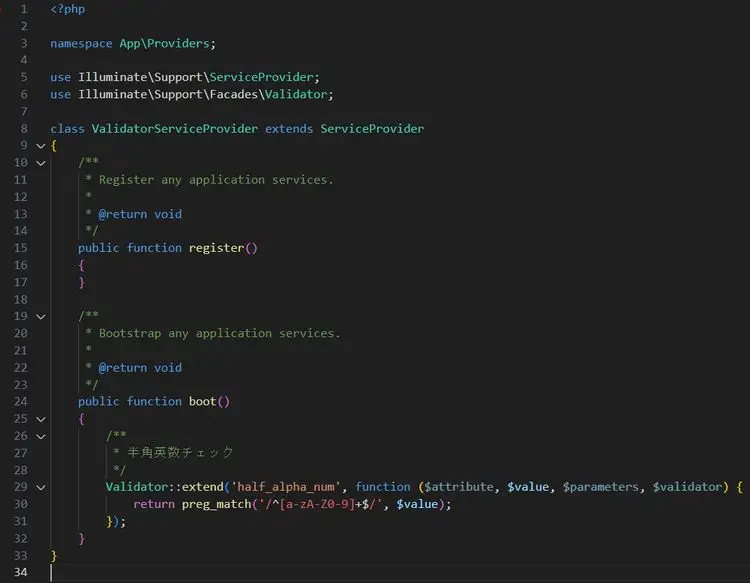The image size is (750, 583).
Task: Collapse the comment fold arrow at line 26
Action: point(41,436)
